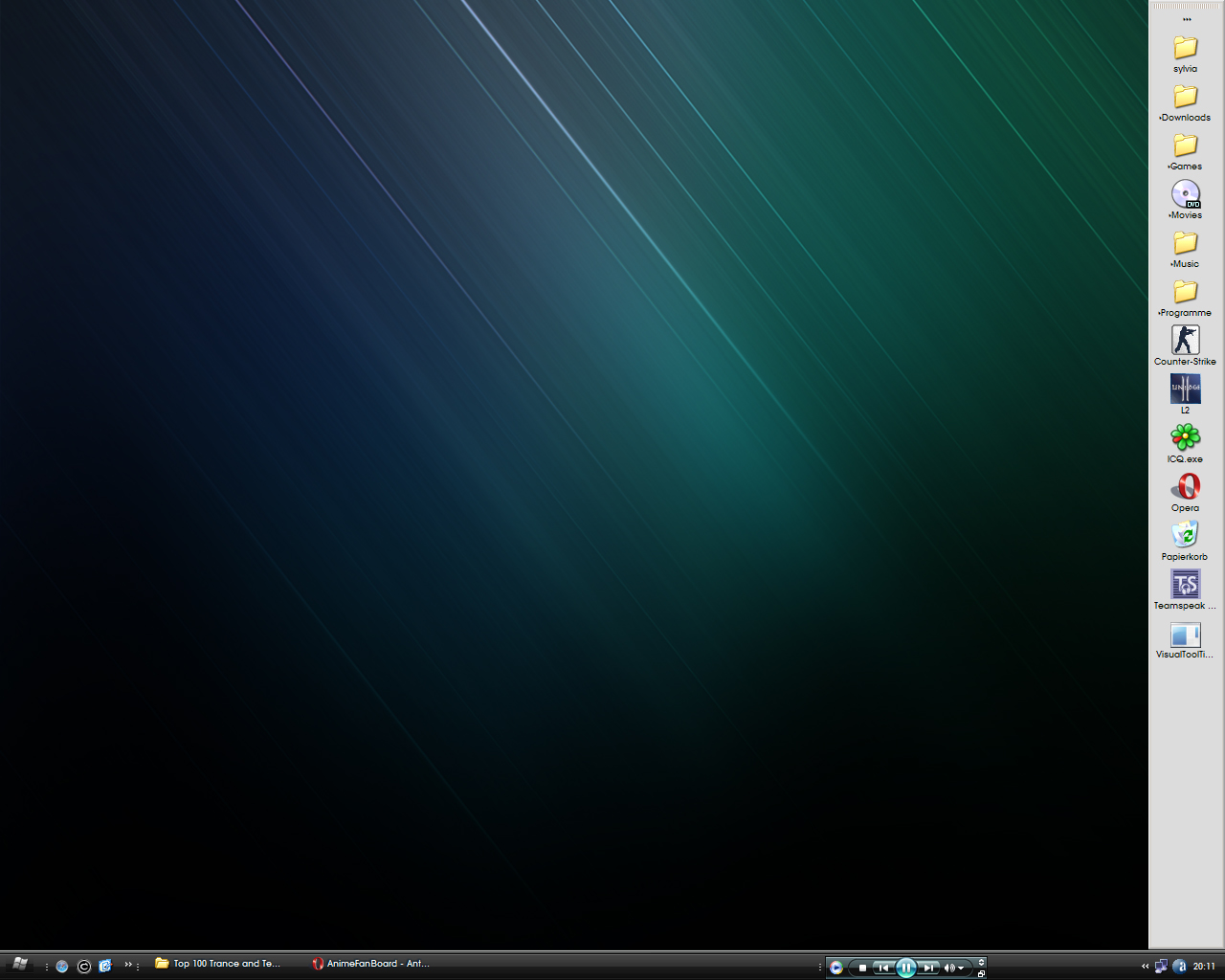Open the Windows Start menu

[19, 965]
